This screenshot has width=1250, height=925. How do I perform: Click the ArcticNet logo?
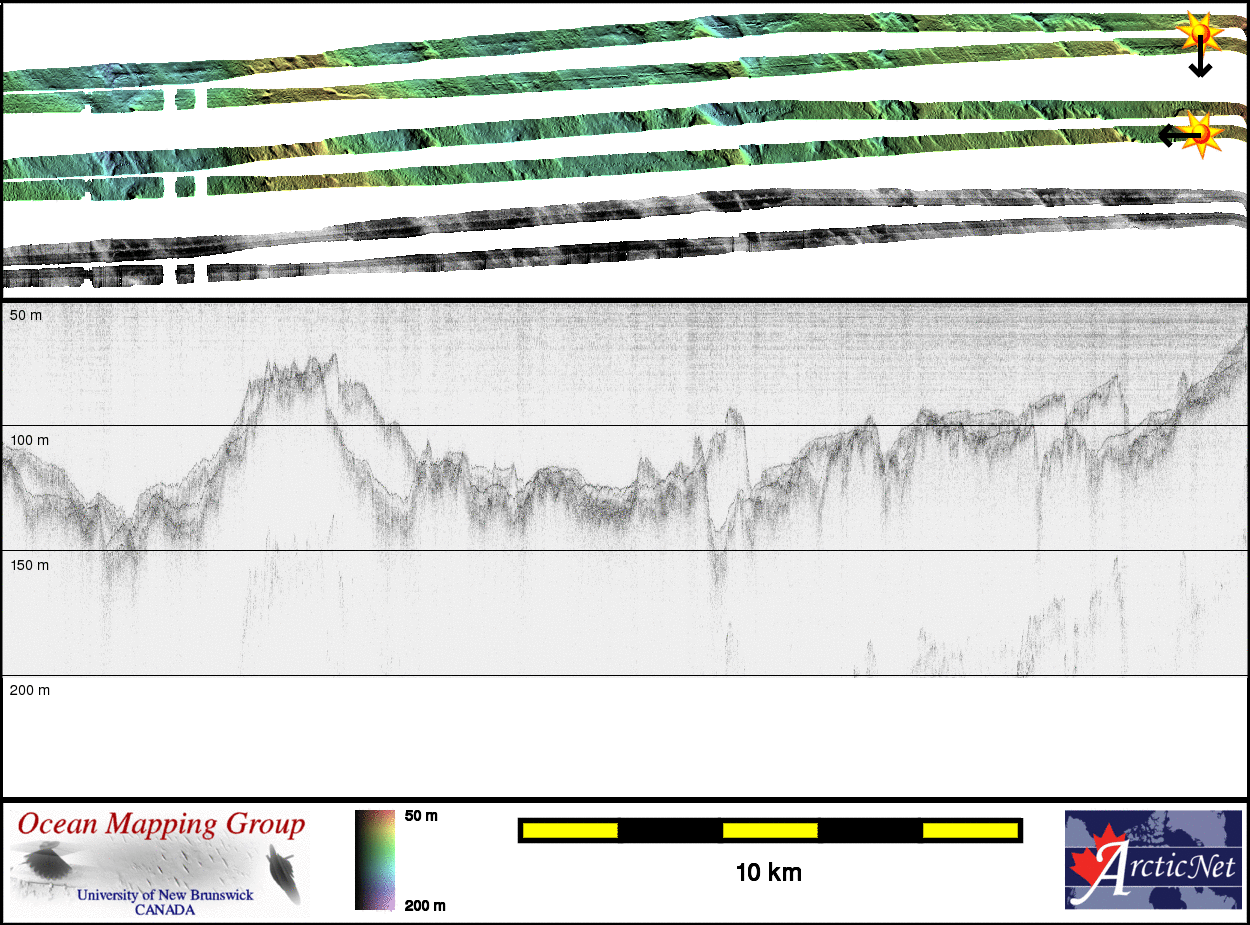click(1153, 859)
